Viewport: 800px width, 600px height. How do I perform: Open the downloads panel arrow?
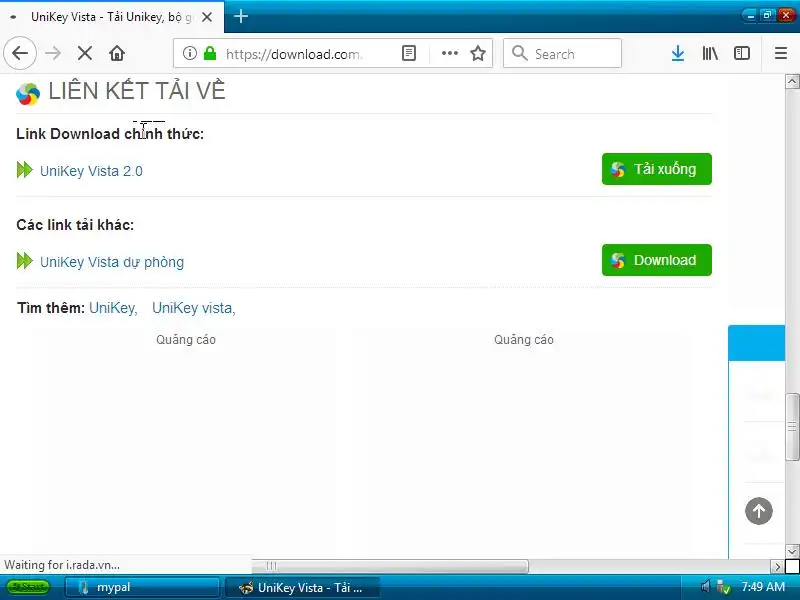[678, 53]
